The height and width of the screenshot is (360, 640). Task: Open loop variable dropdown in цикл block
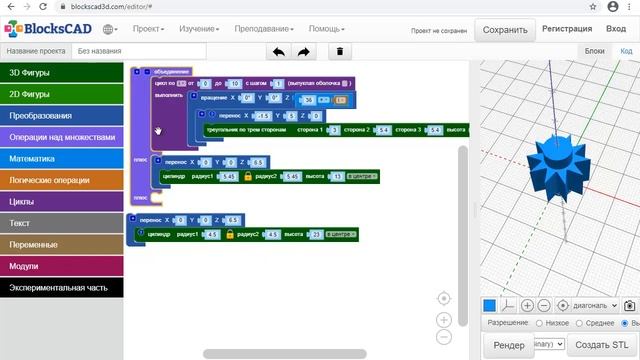(x=181, y=83)
